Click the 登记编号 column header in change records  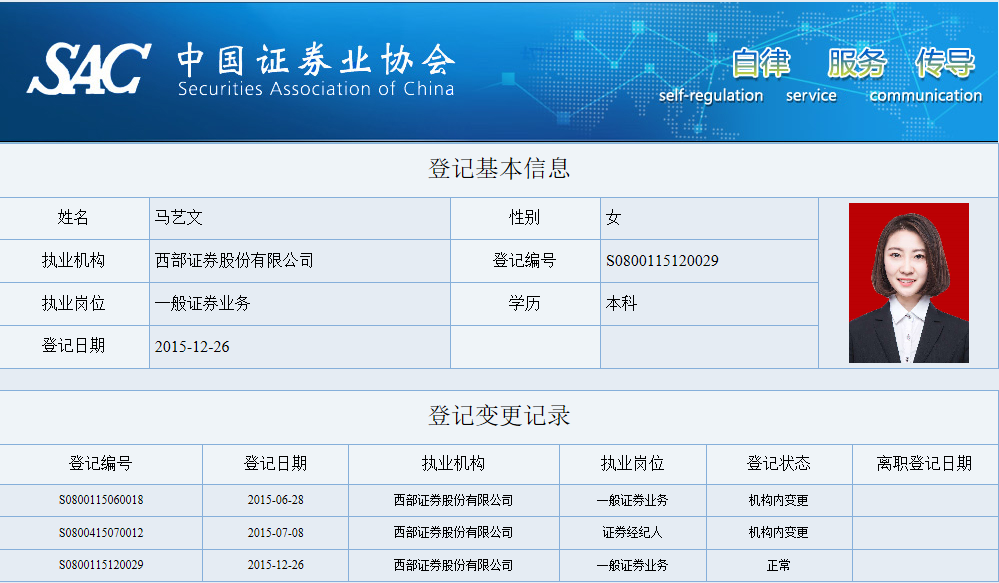pos(100,464)
